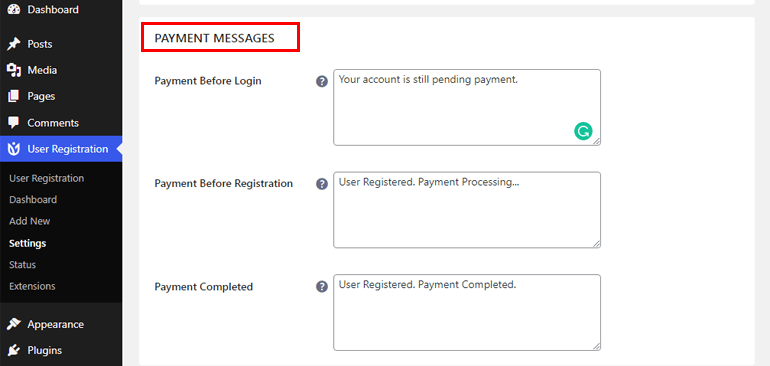
Task: Click the Posts pin icon
Action: coord(14,44)
